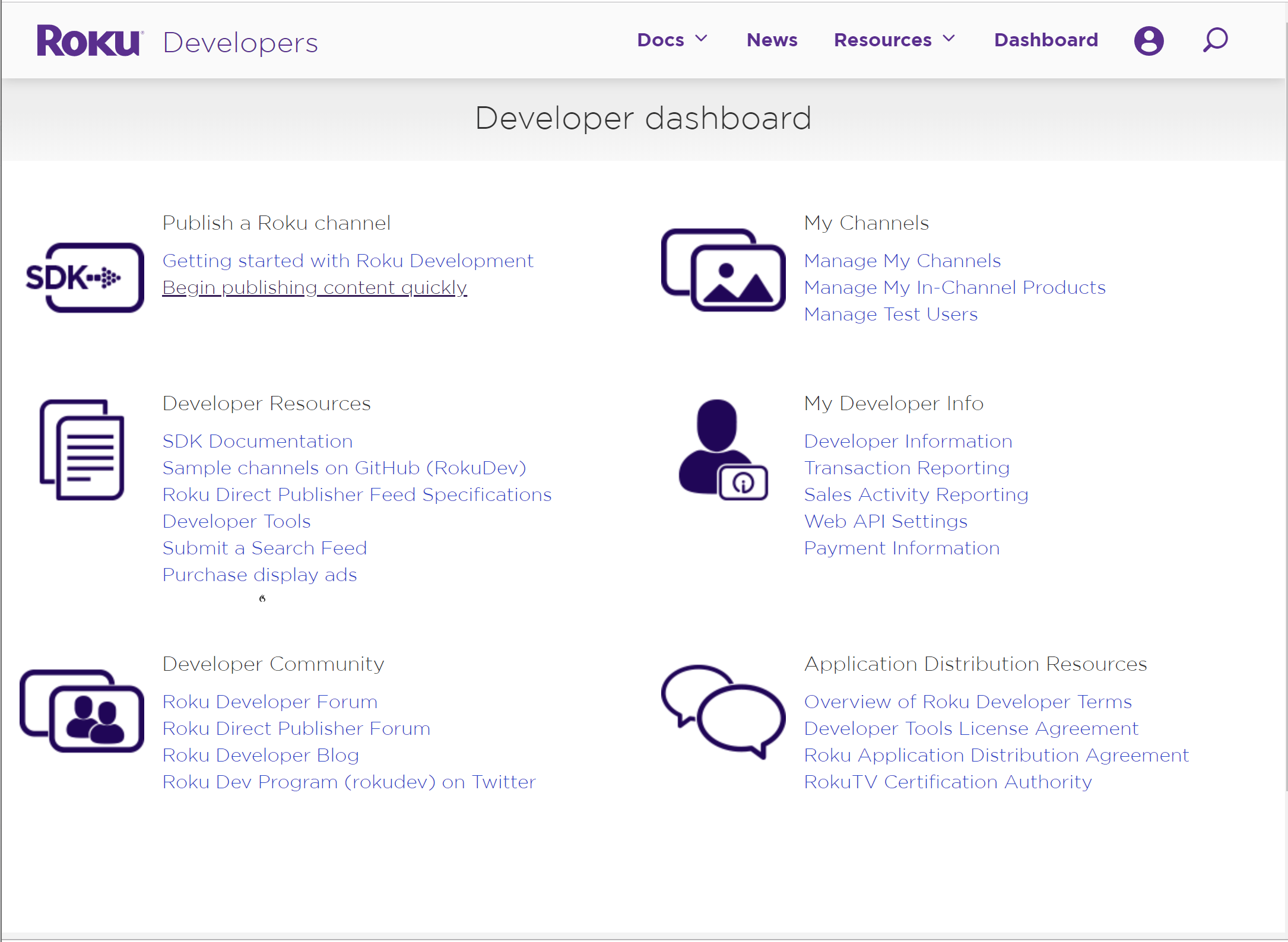Click the search magnifier icon

click(x=1215, y=40)
